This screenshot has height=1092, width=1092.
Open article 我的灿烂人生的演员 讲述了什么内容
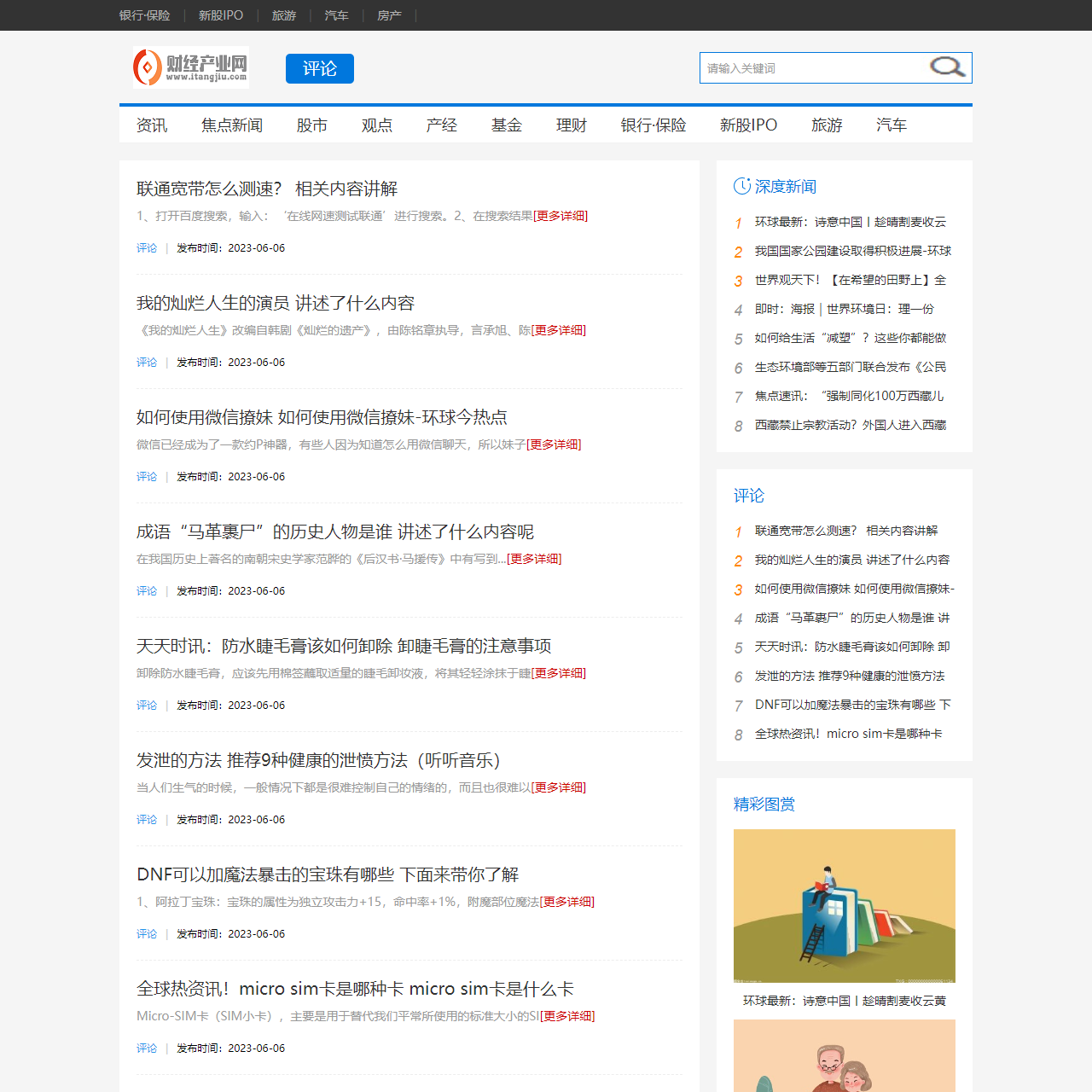pyautogui.click(x=276, y=302)
